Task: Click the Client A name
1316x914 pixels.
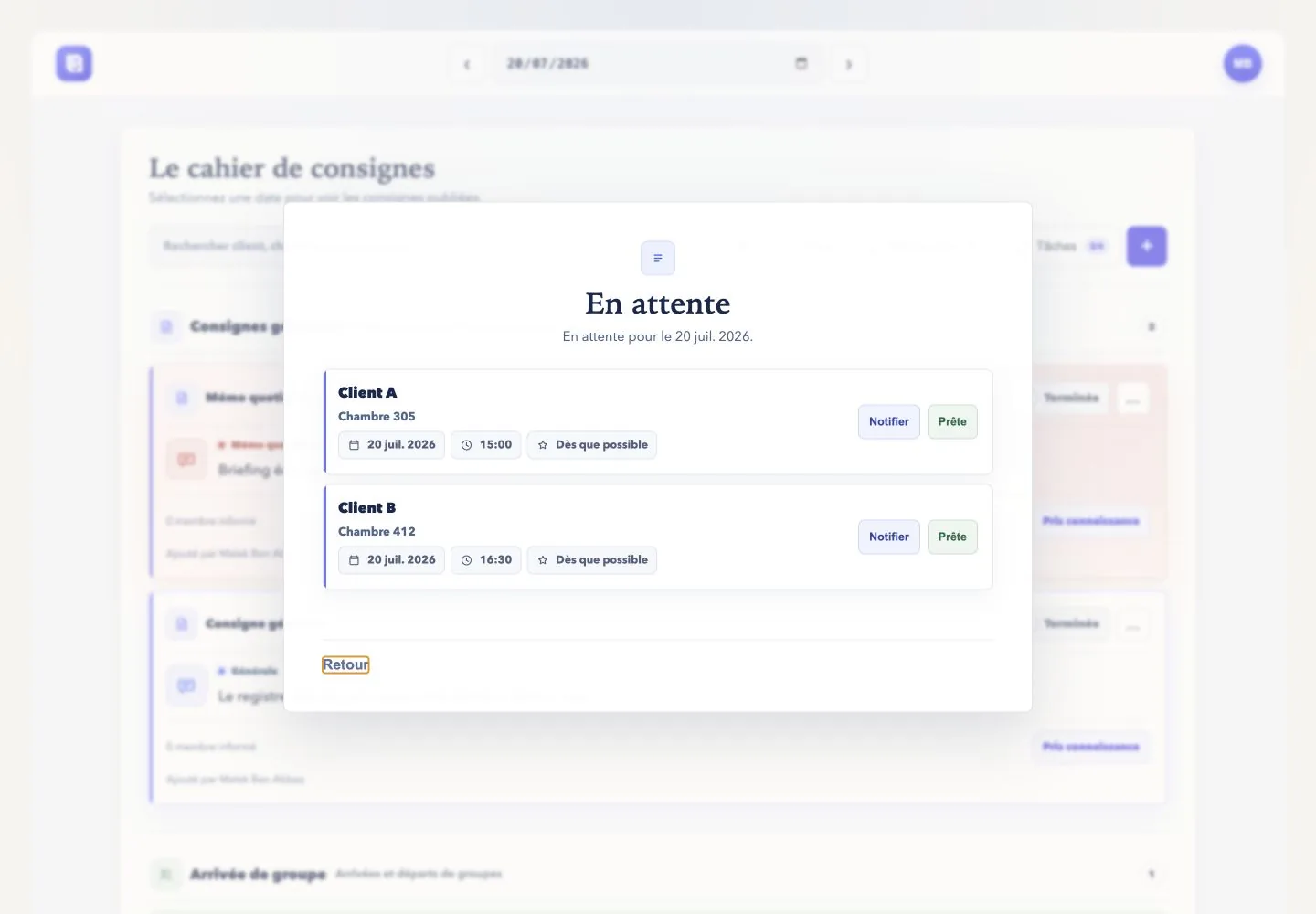Action: click(x=367, y=392)
